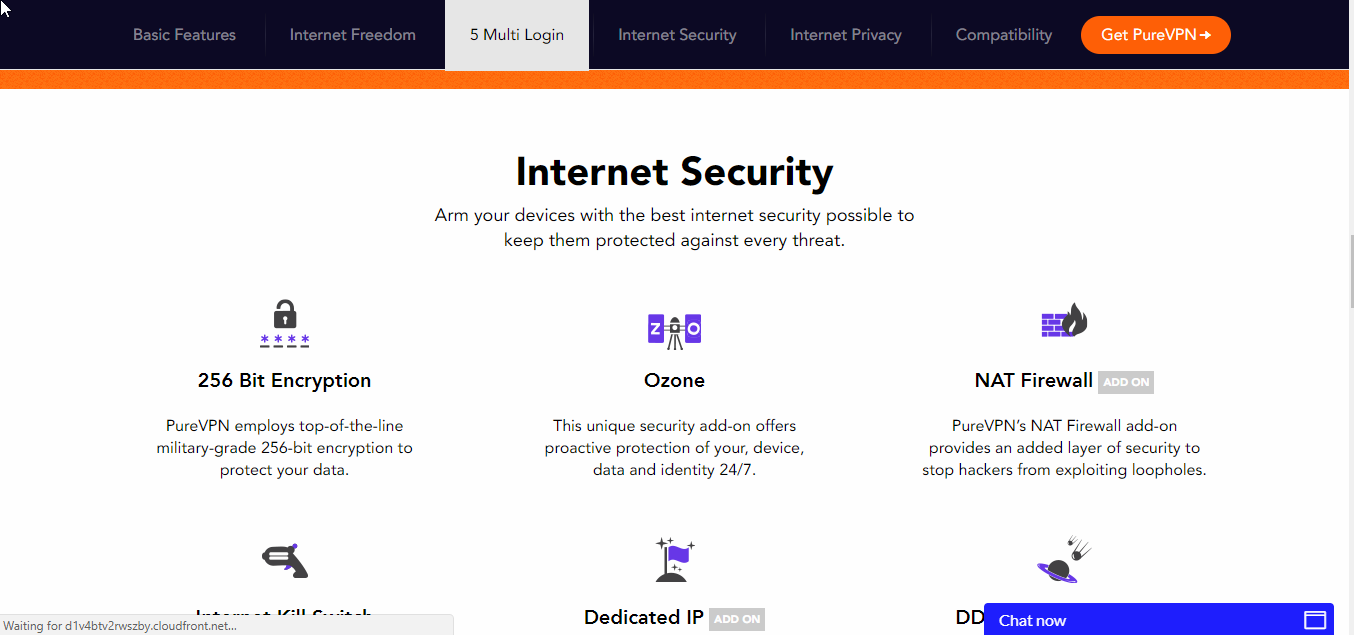Click the Ozone heading text
The height and width of the screenshot is (635, 1354).
[674, 381]
